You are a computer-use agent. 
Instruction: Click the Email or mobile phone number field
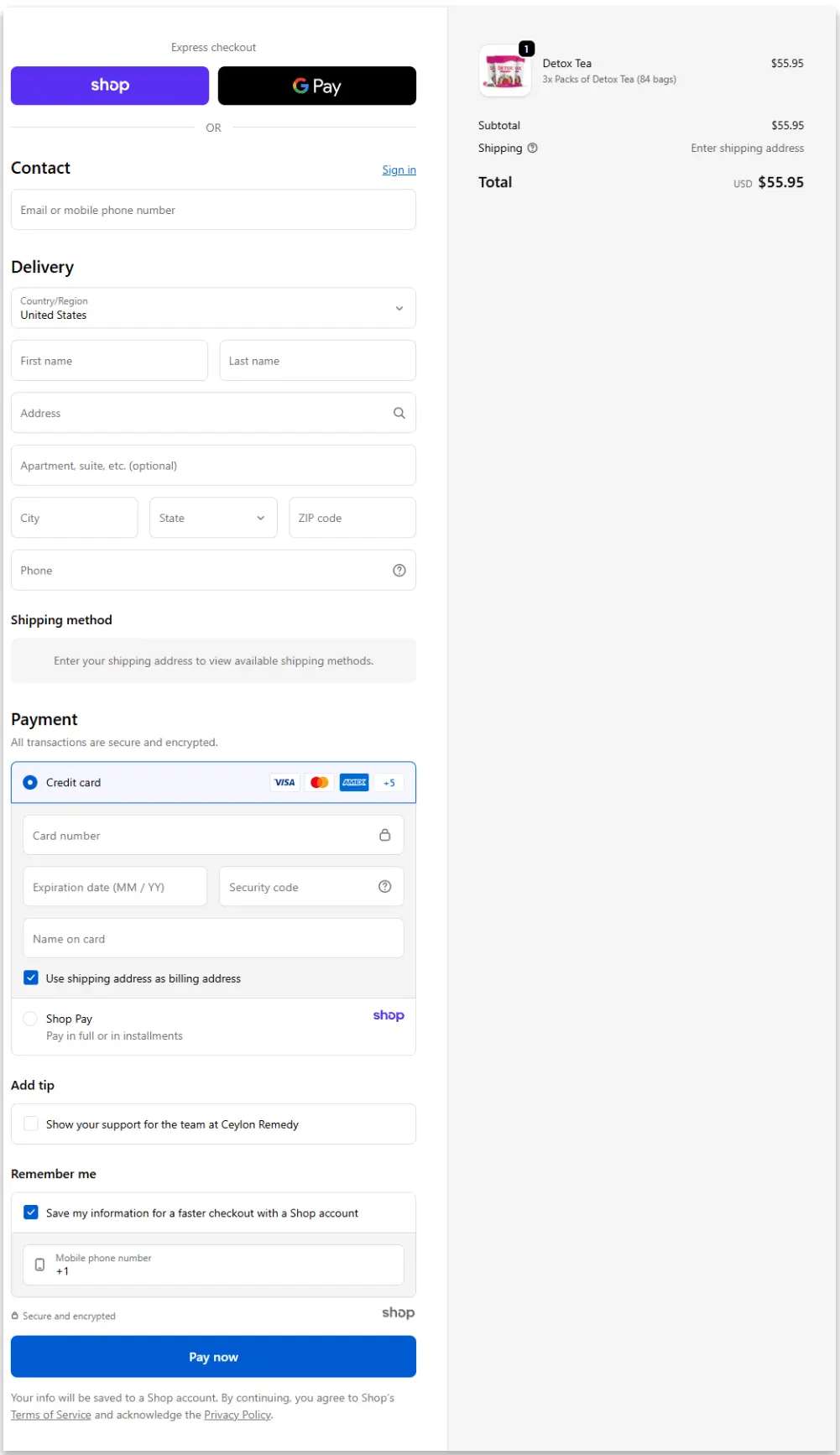pyautogui.click(x=213, y=210)
